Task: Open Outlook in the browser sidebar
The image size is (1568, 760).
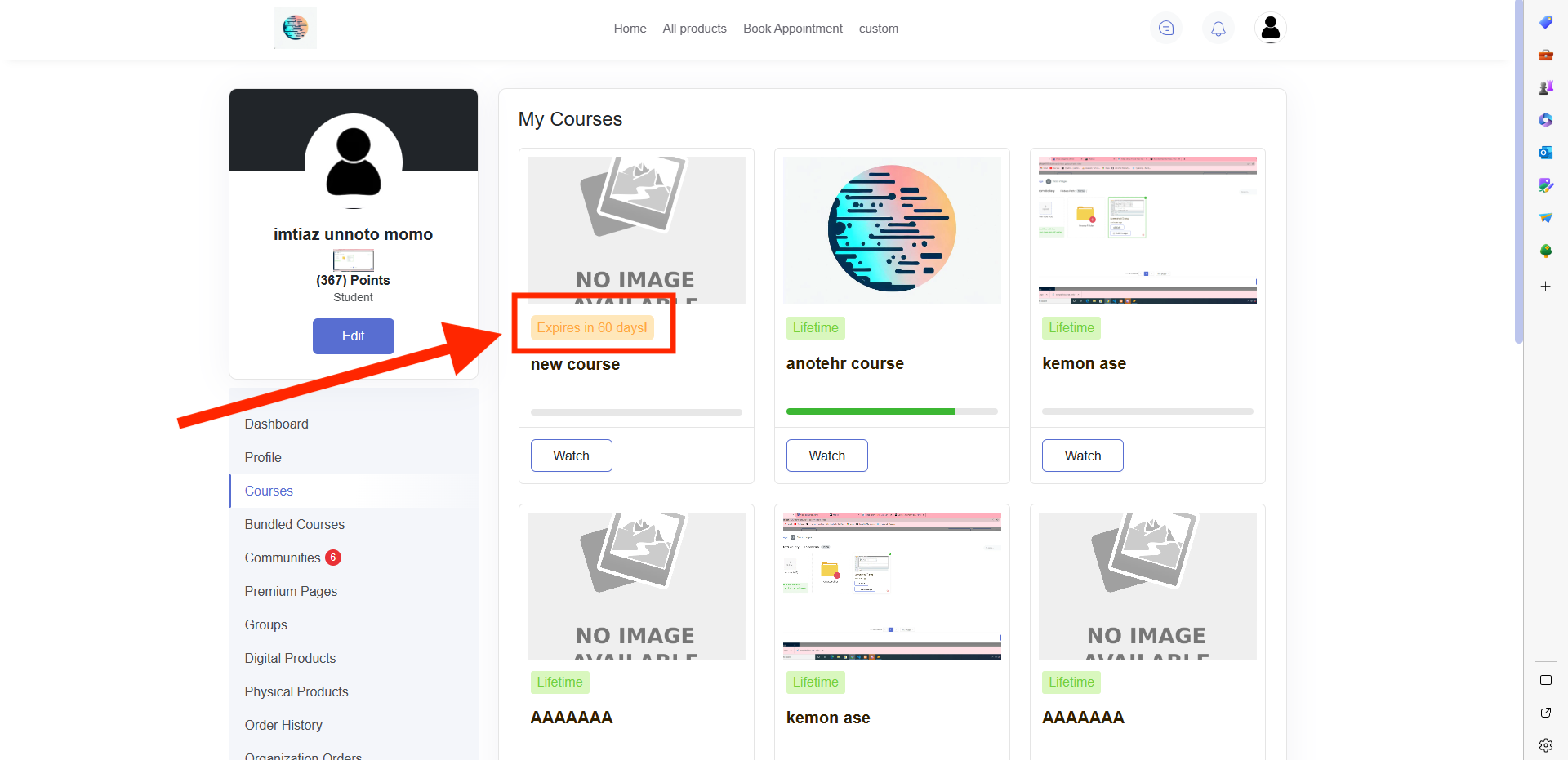Action: pyautogui.click(x=1545, y=153)
